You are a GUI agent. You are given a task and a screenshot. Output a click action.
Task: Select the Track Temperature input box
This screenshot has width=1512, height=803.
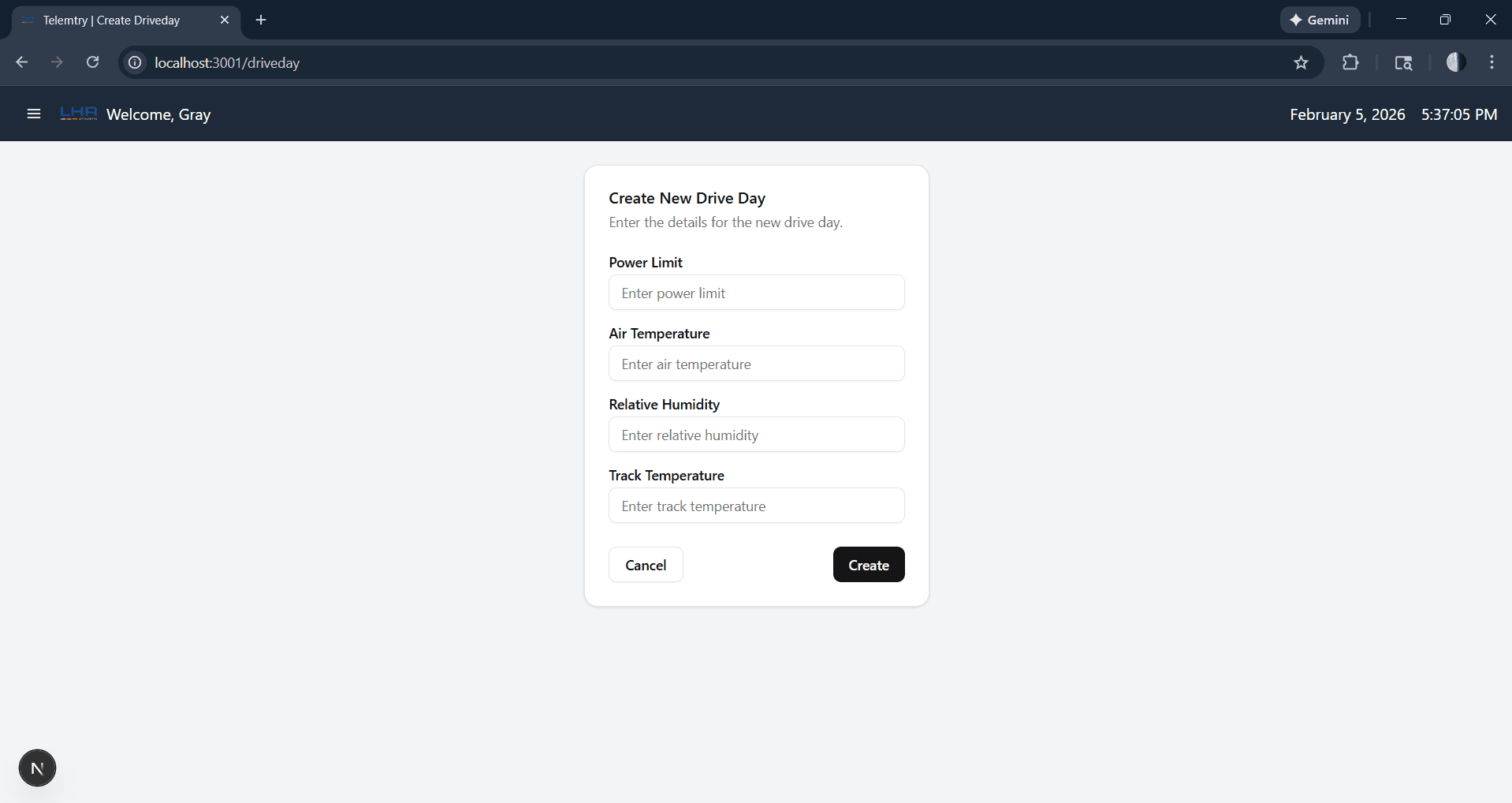point(756,506)
